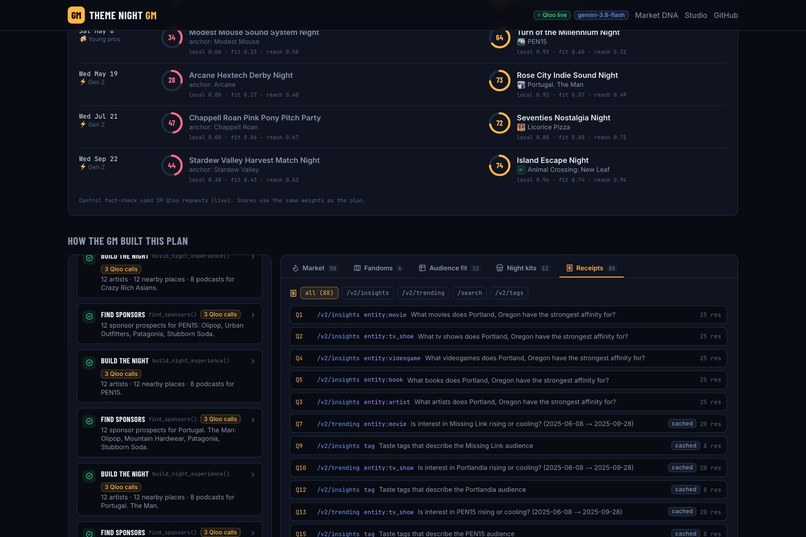Click the receipt icon beside filter chips

[x=293, y=293]
